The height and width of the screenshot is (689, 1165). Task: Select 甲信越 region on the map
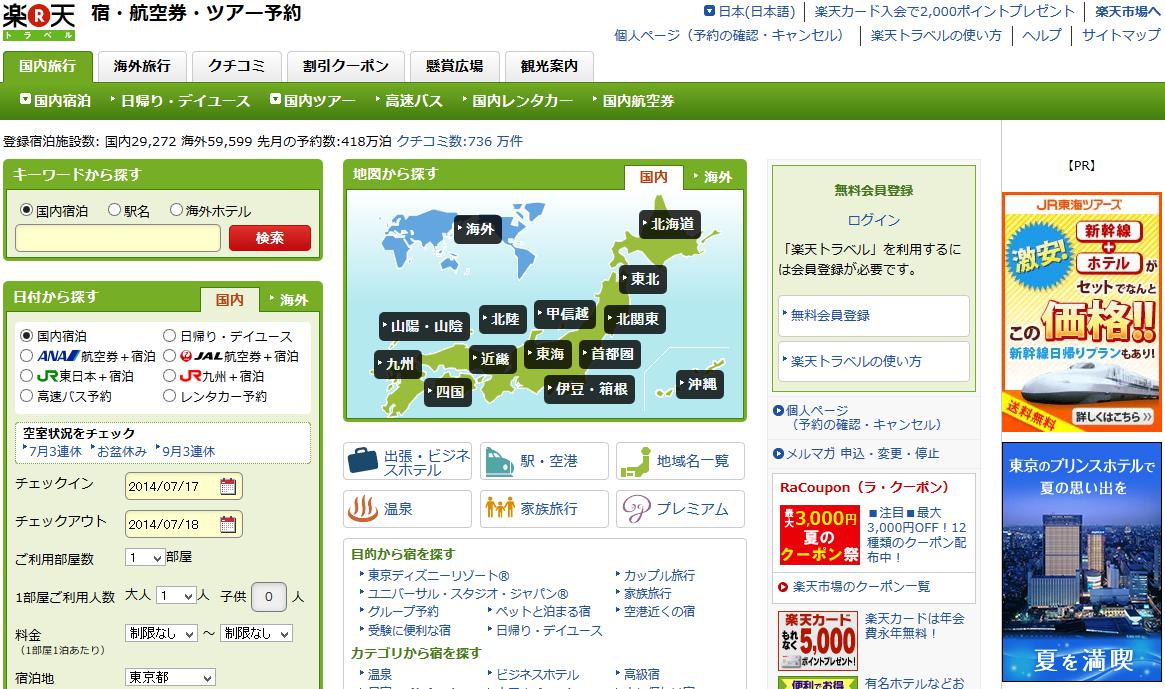[565, 314]
